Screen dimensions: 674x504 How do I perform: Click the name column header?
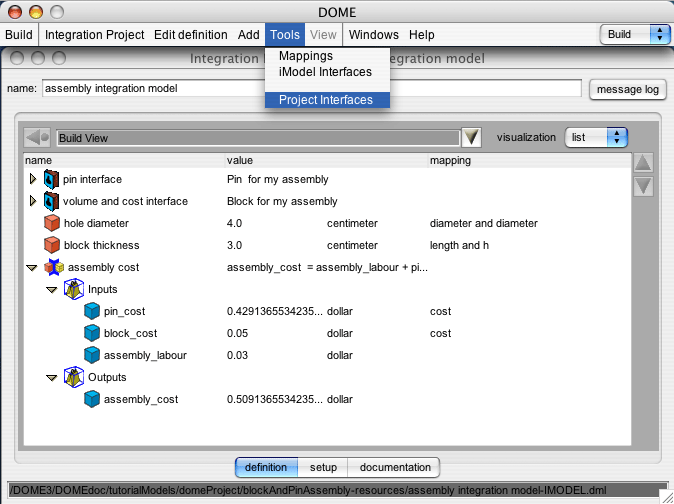coord(124,160)
